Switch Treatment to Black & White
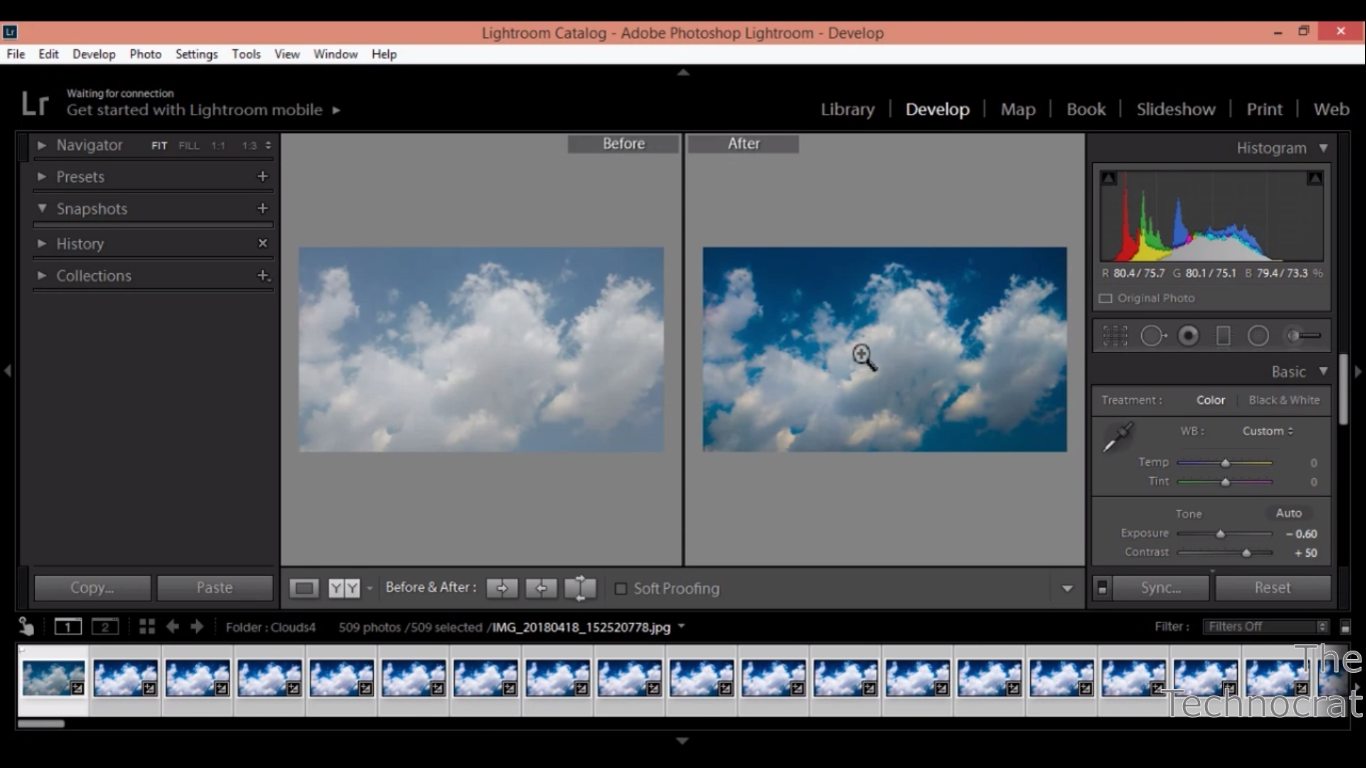 1284,399
